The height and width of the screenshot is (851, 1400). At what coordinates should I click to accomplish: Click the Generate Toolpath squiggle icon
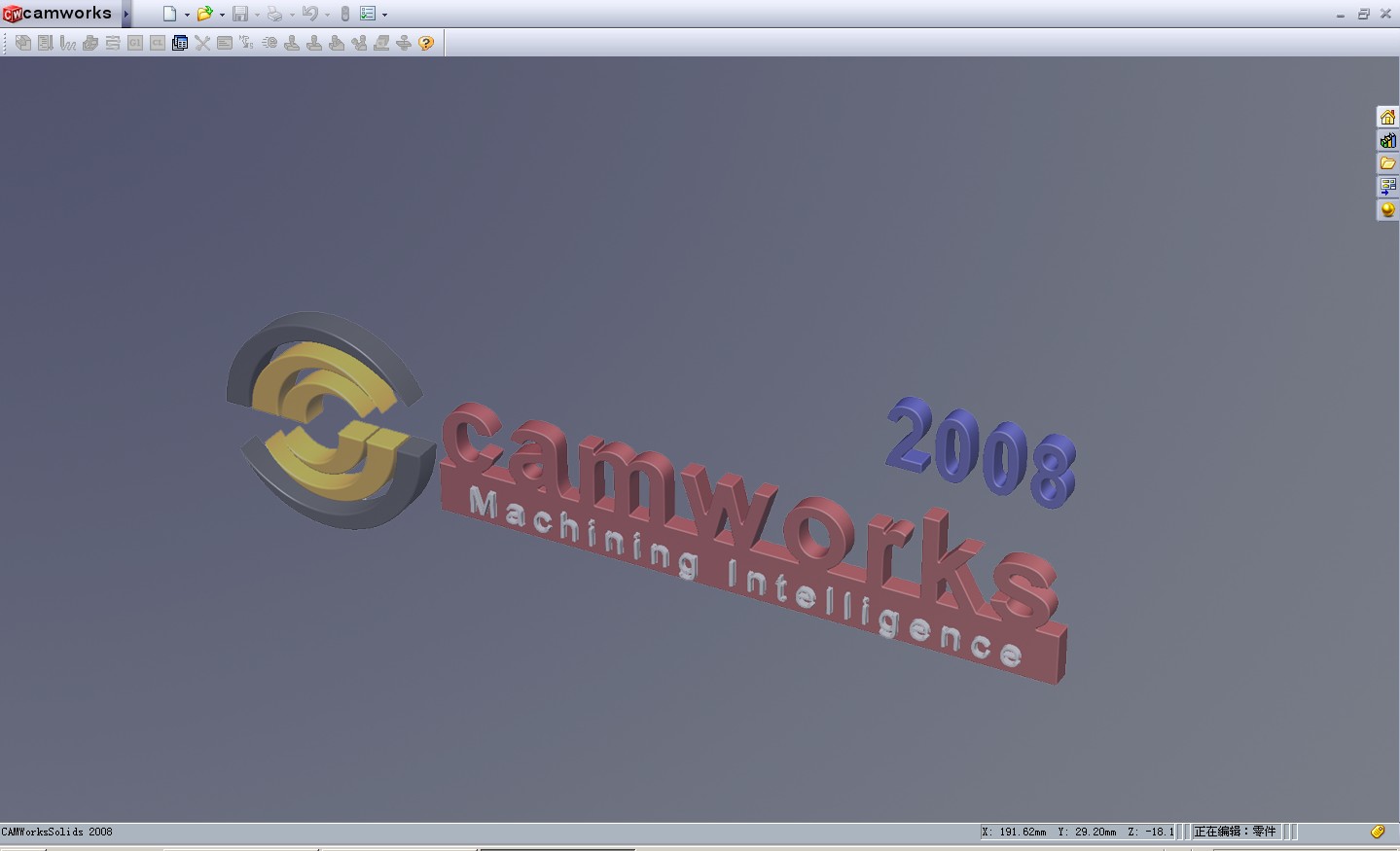tap(68, 43)
